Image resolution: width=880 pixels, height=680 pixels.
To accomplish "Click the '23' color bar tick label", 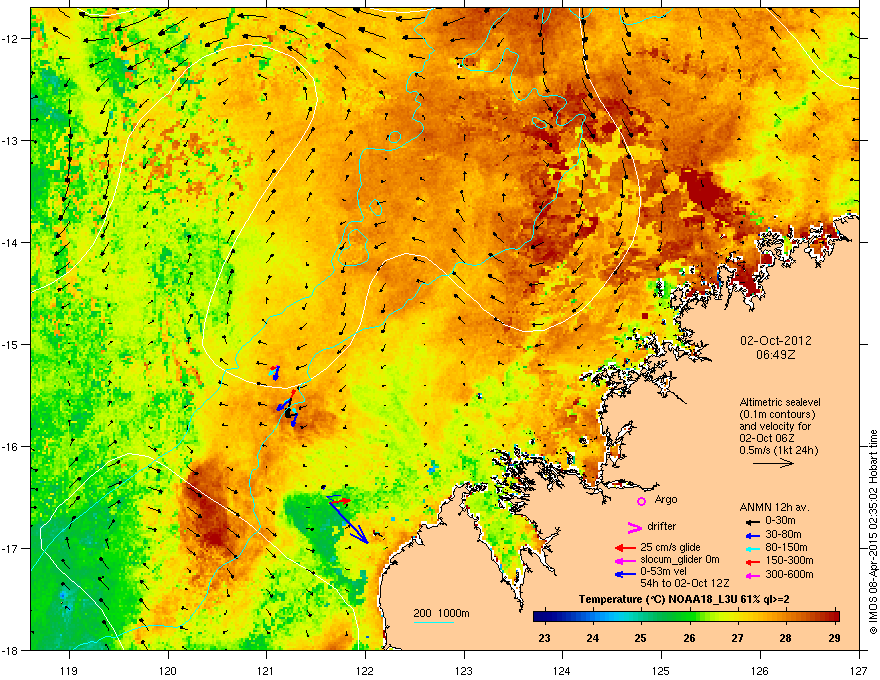I will click(x=544, y=638).
